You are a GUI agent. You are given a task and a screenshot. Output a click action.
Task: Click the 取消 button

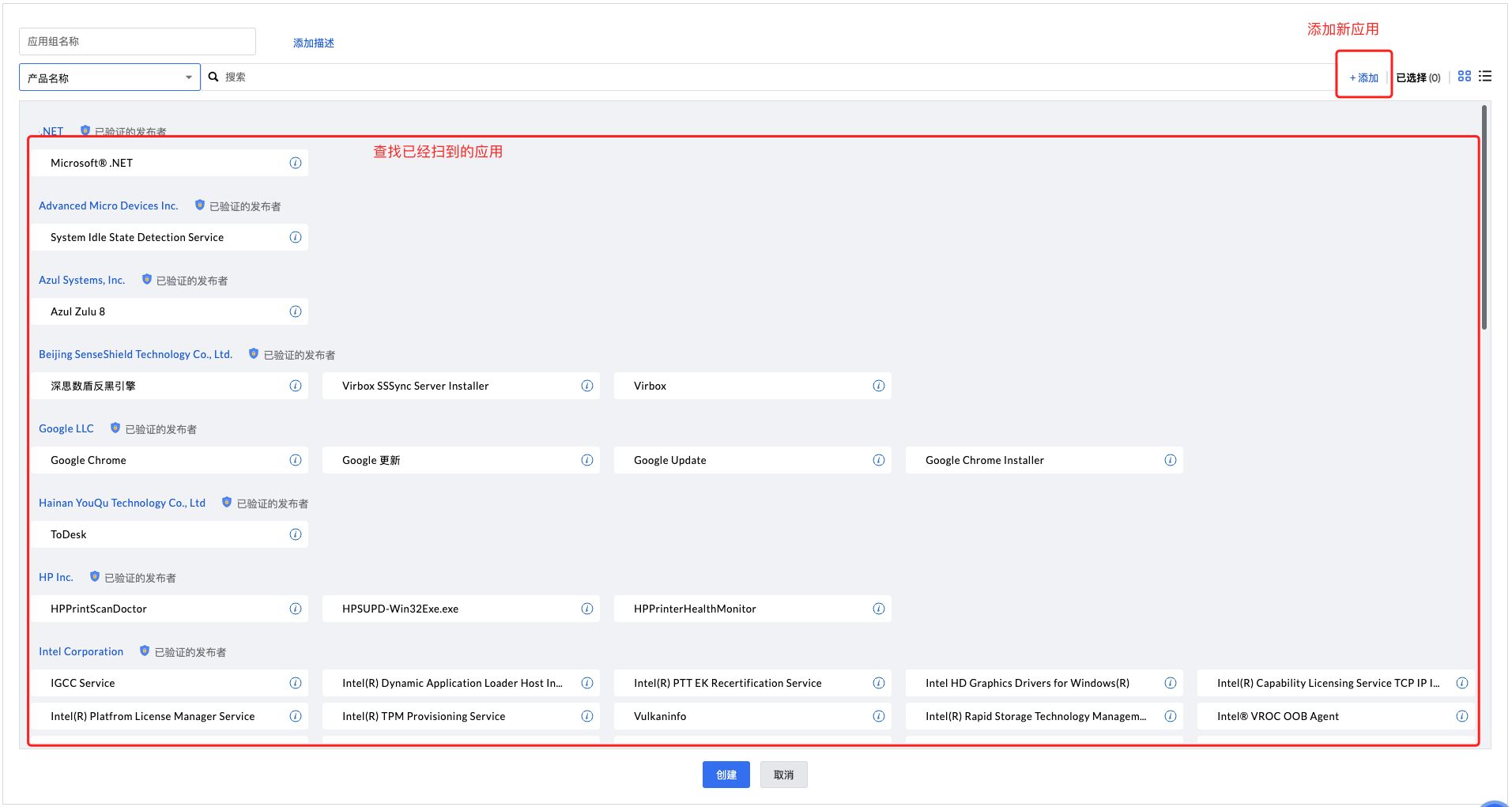click(x=784, y=775)
